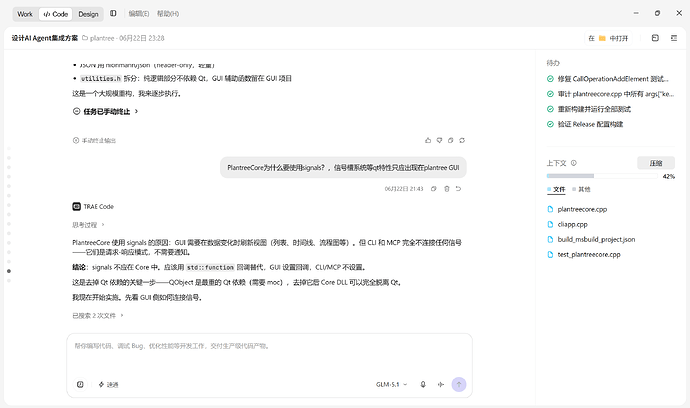Click the info icon beside 上下文
This screenshot has height=408, width=690.
574,163
